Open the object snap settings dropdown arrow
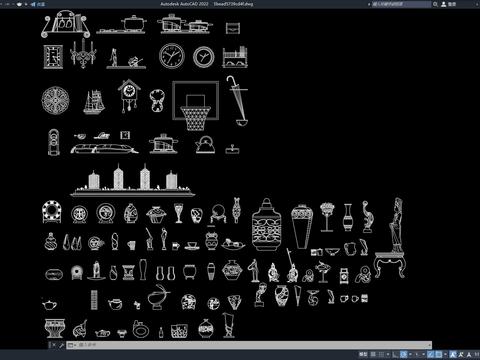Viewport: 480px width, 360px height. tap(446, 354)
